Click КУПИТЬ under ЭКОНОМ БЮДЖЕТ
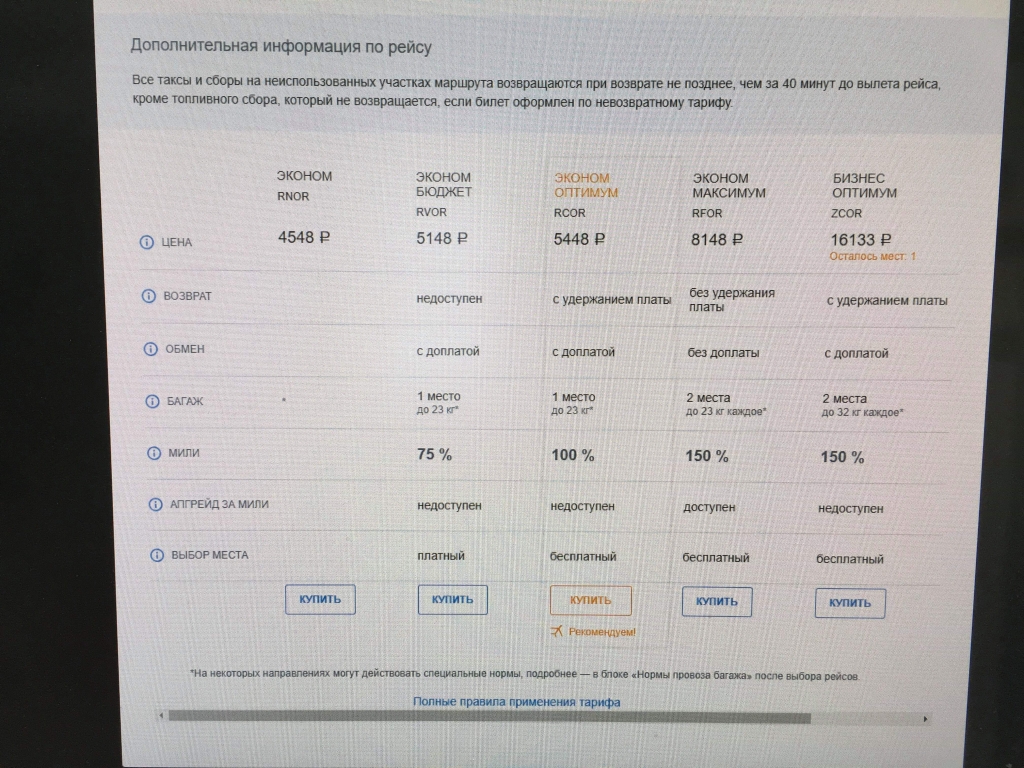1024x768 pixels. click(453, 600)
